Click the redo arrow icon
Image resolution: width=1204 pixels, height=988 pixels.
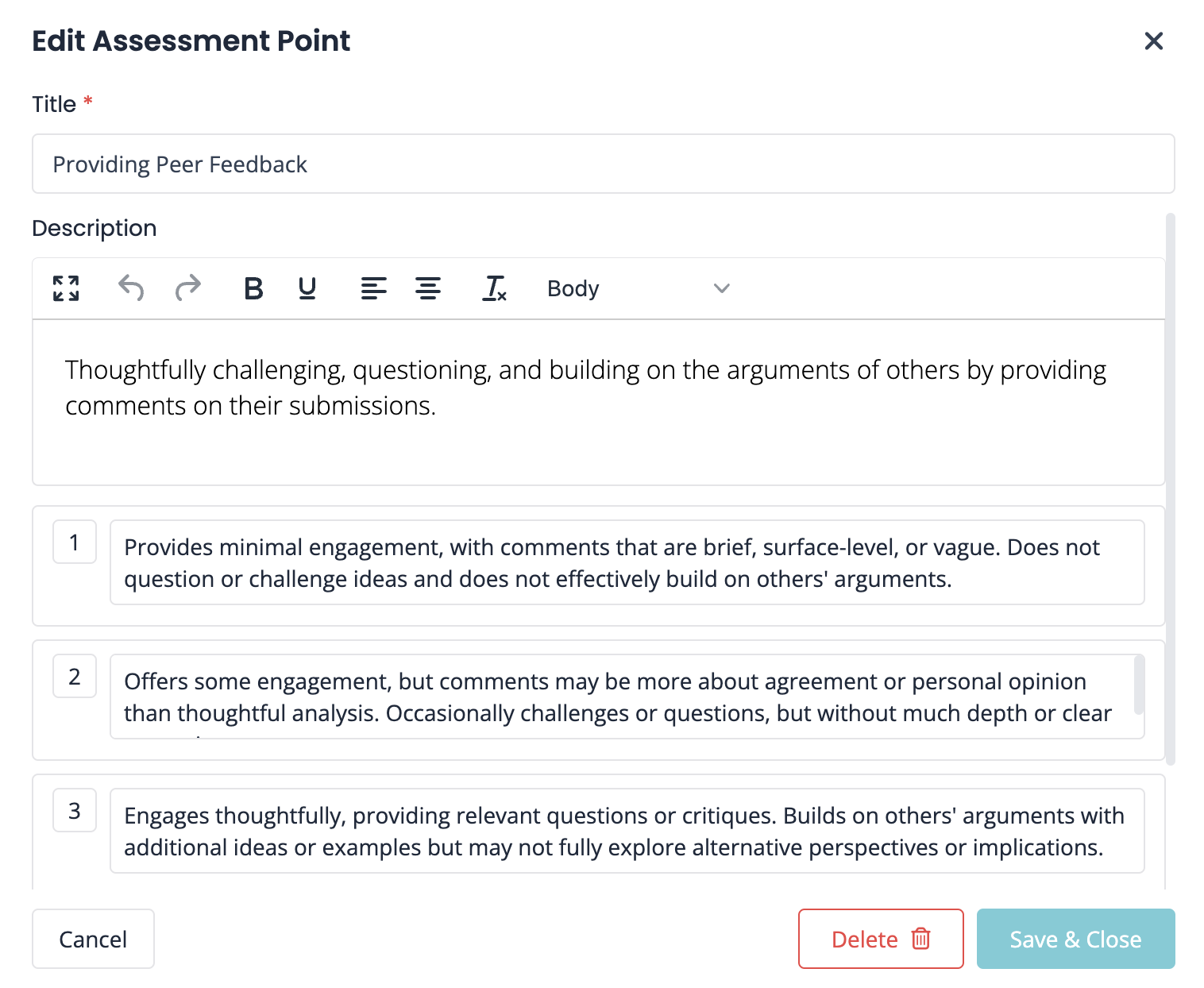click(188, 288)
